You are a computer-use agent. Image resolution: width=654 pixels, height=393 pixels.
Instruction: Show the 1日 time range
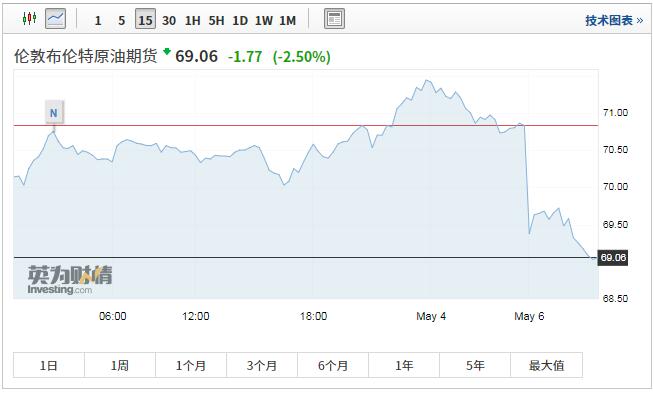[x=49, y=365]
